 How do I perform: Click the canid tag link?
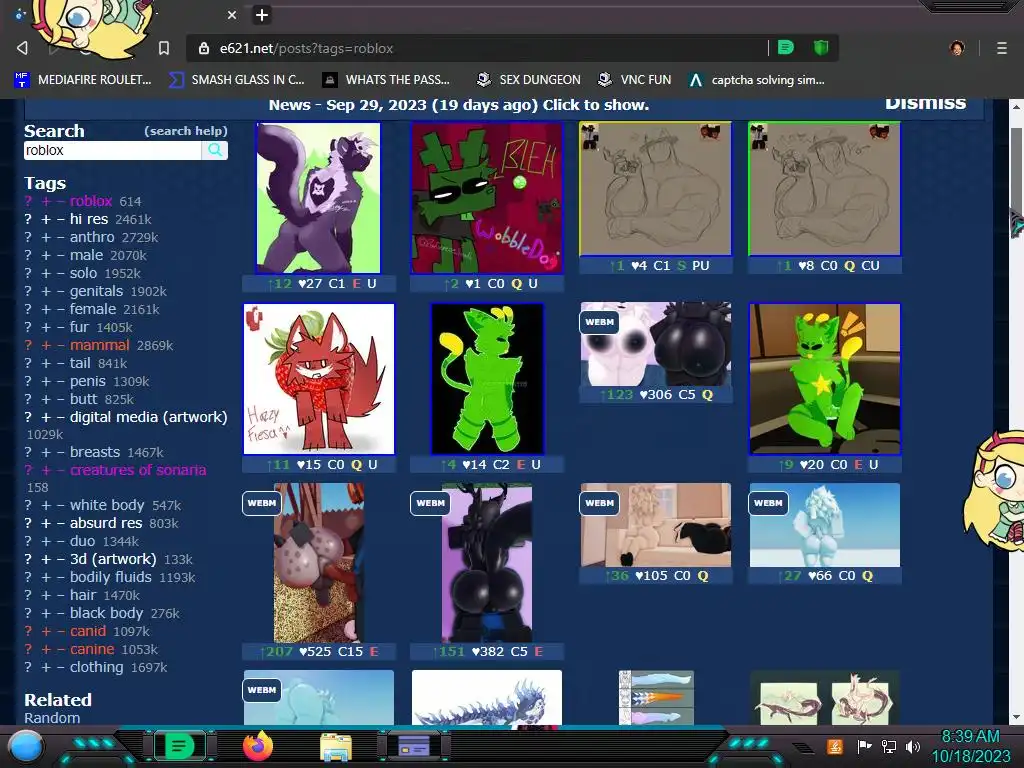point(88,631)
